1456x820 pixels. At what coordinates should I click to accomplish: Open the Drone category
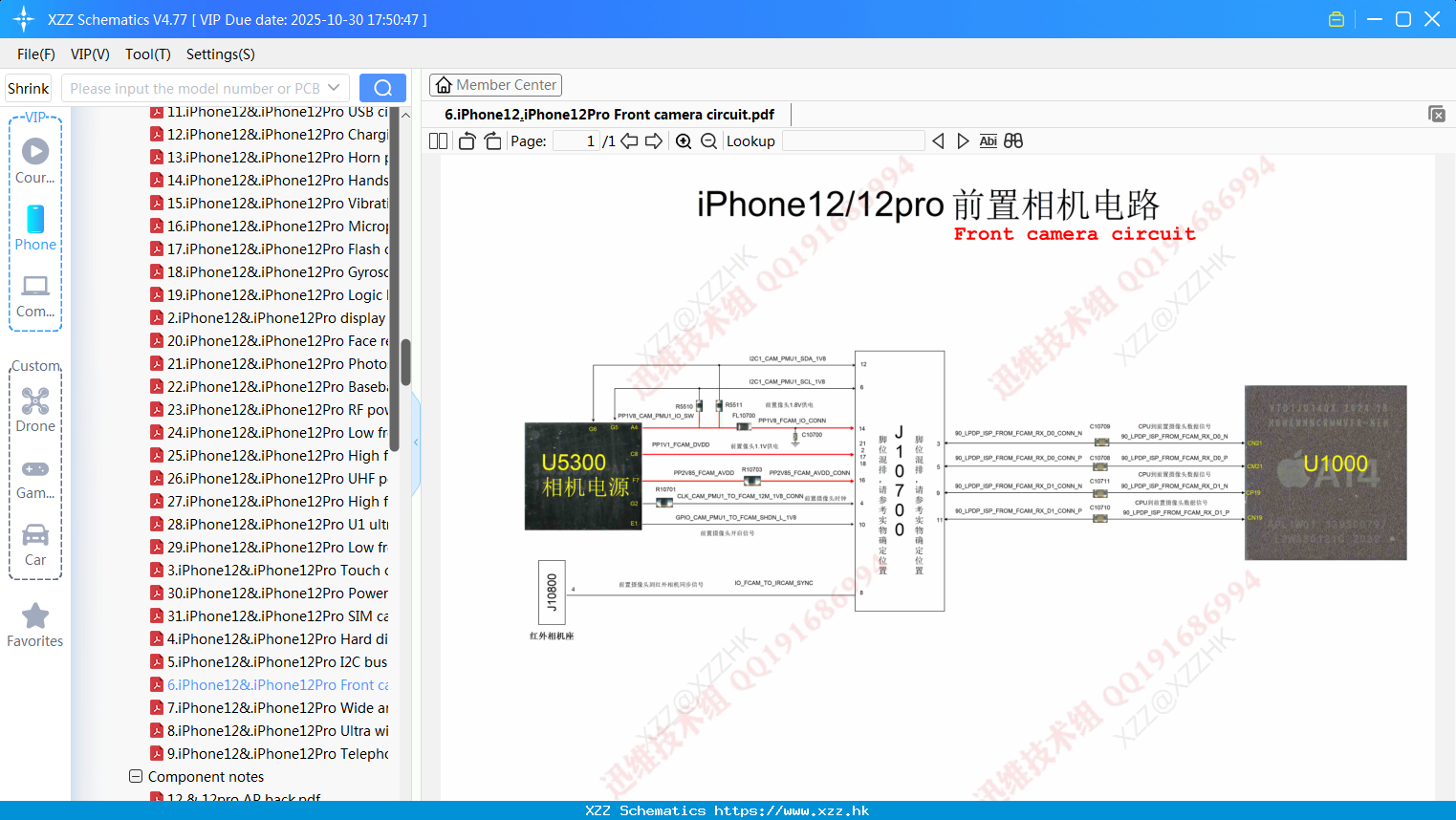(35, 410)
